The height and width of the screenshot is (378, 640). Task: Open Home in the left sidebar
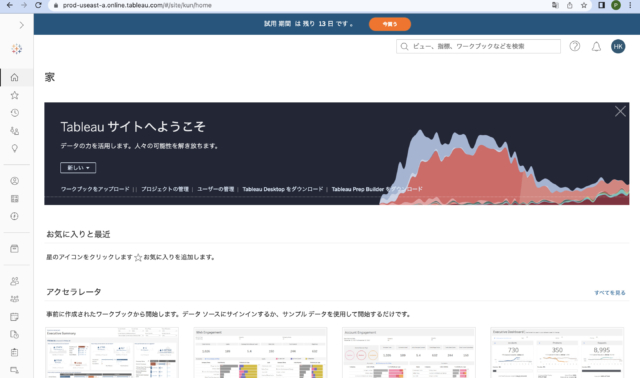coord(15,78)
